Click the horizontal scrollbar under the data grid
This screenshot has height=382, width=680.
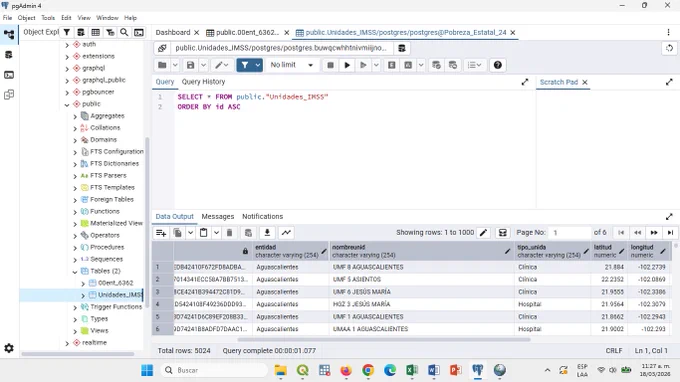tap(384, 340)
